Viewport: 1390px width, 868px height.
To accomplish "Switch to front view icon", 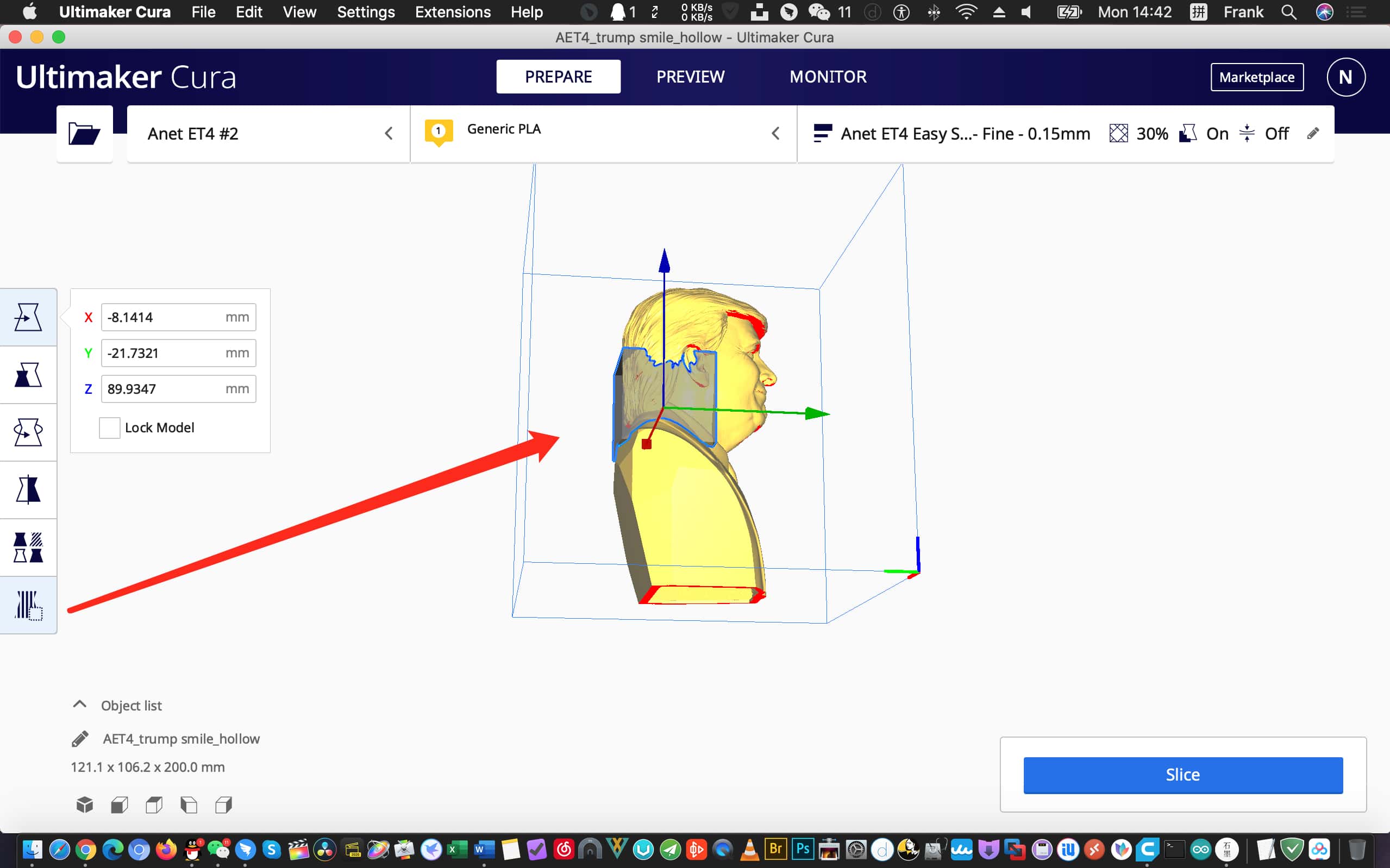I will [x=120, y=805].
